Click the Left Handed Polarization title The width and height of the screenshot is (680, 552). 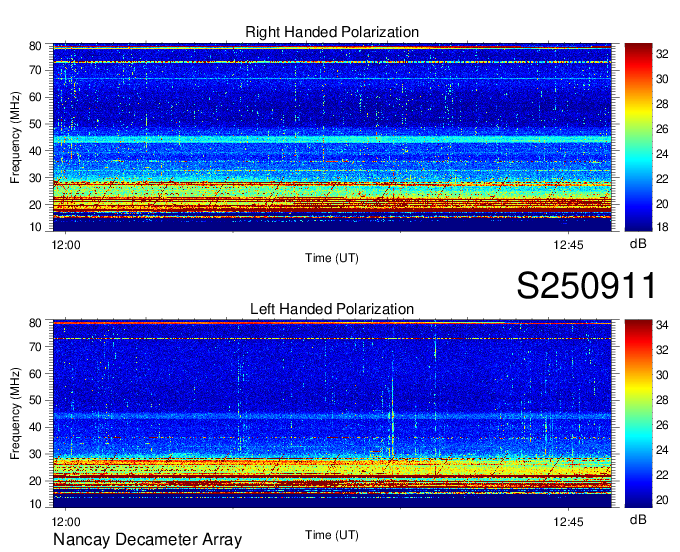[332, 309]
